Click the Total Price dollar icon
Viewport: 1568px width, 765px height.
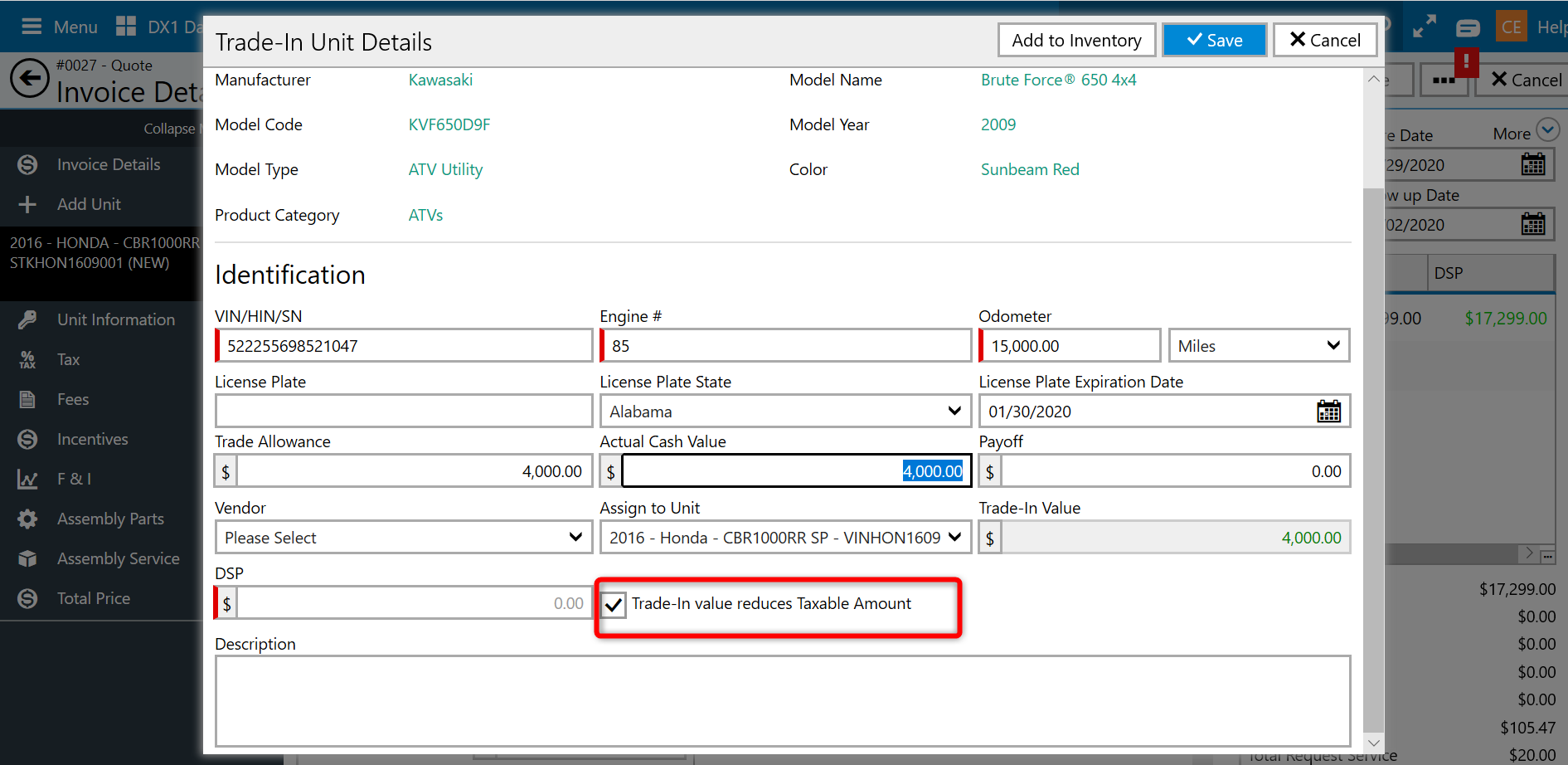point(27,598)
